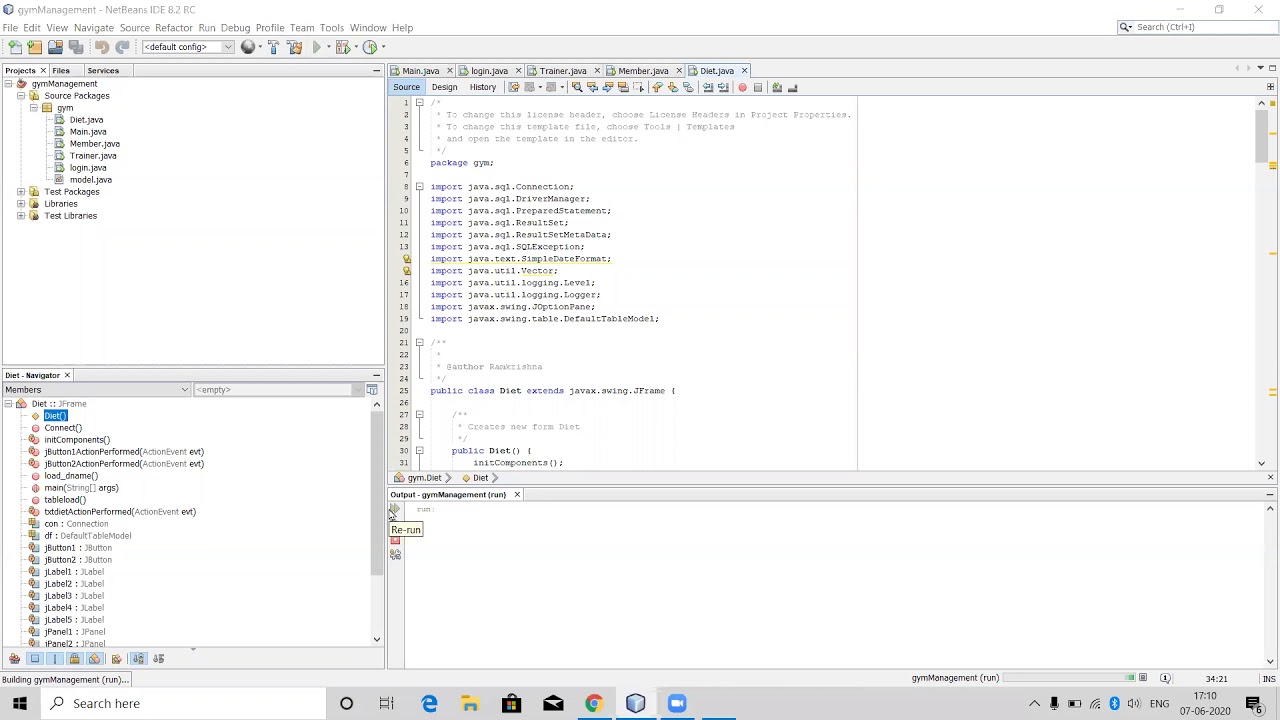Toggle Show Inherited Members in Navigator
Screen dimensions: 1280x720
14,658
